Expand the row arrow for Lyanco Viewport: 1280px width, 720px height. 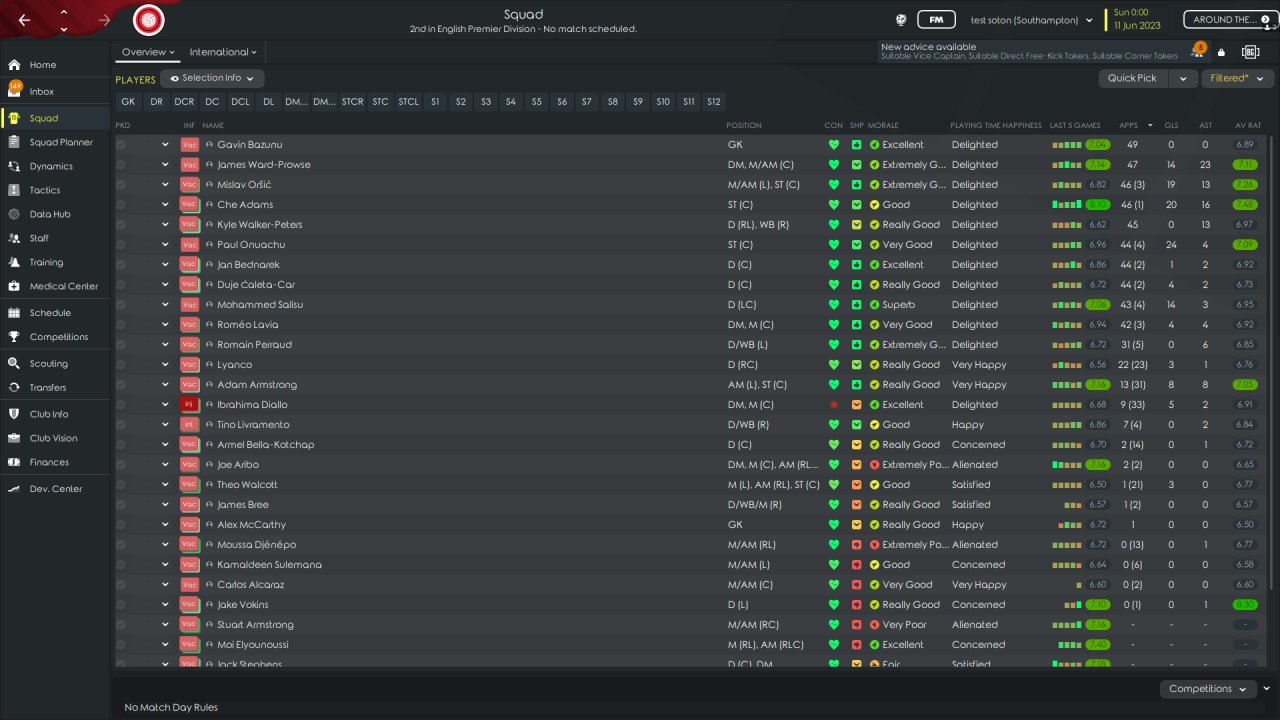(165, 365)
